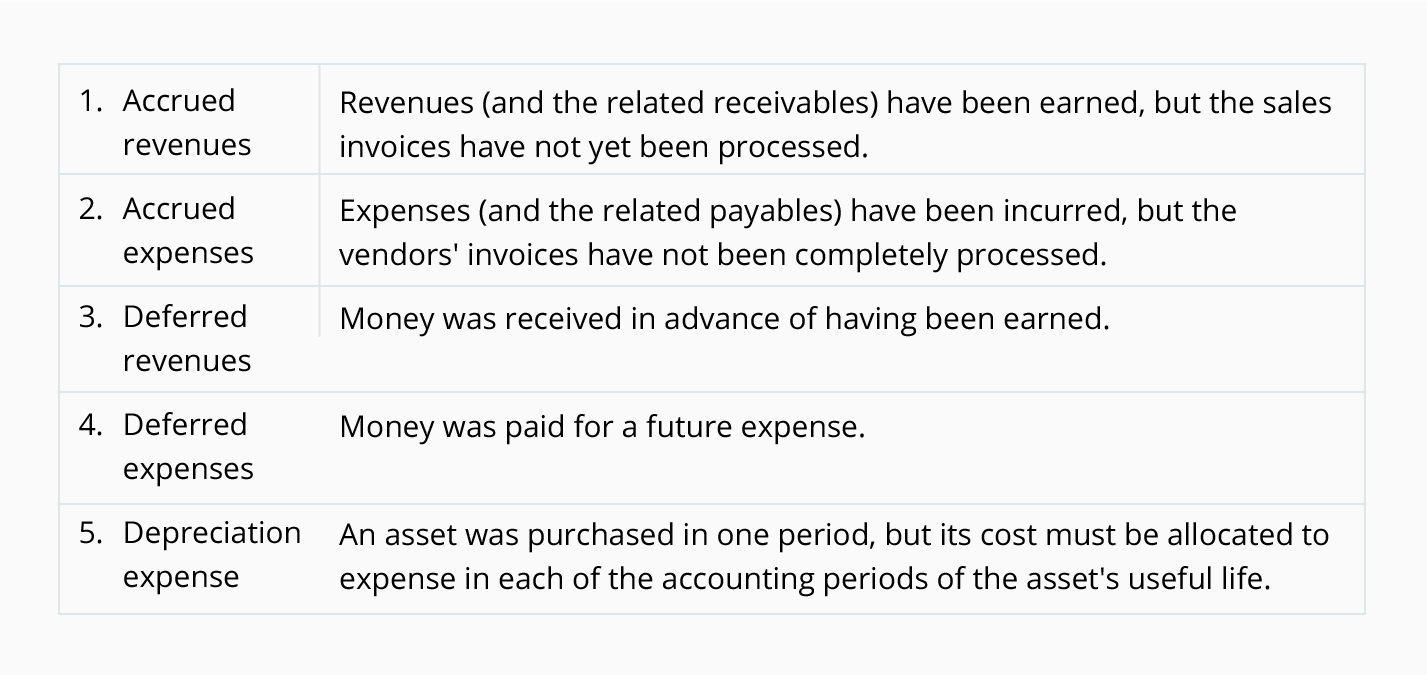This screenshot has height=675, width=1427.
Task: Click the text 'invoices have not yet been processed'
Action: click(x=601, y=147)
